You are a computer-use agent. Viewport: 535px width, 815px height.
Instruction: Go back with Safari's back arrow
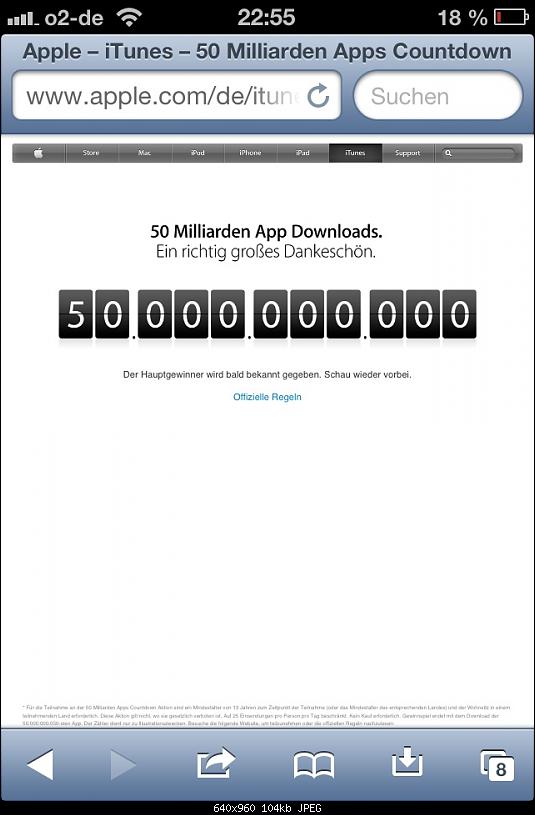(40, 764)
